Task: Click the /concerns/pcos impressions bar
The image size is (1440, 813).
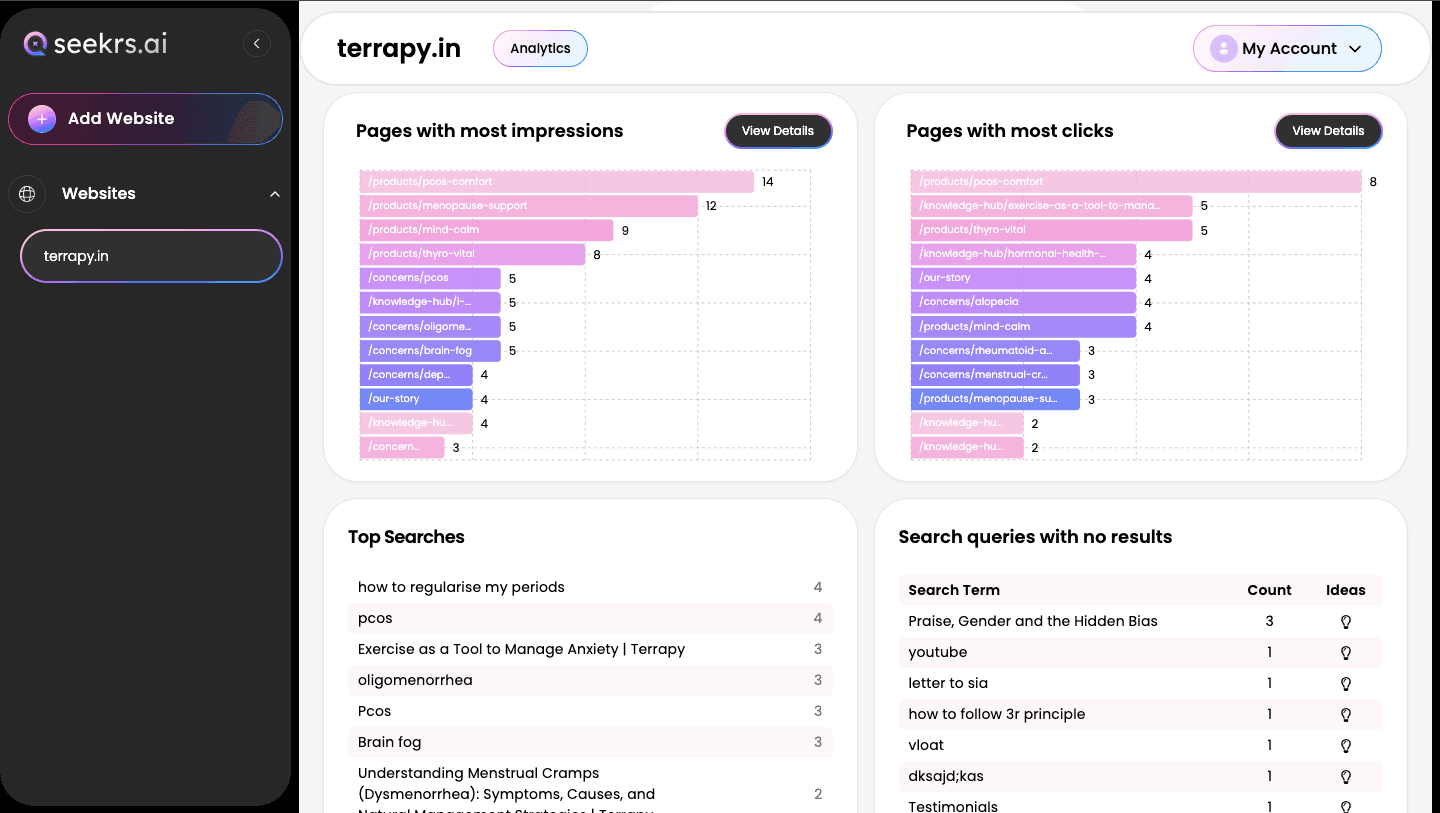Action: coord(430,278)
